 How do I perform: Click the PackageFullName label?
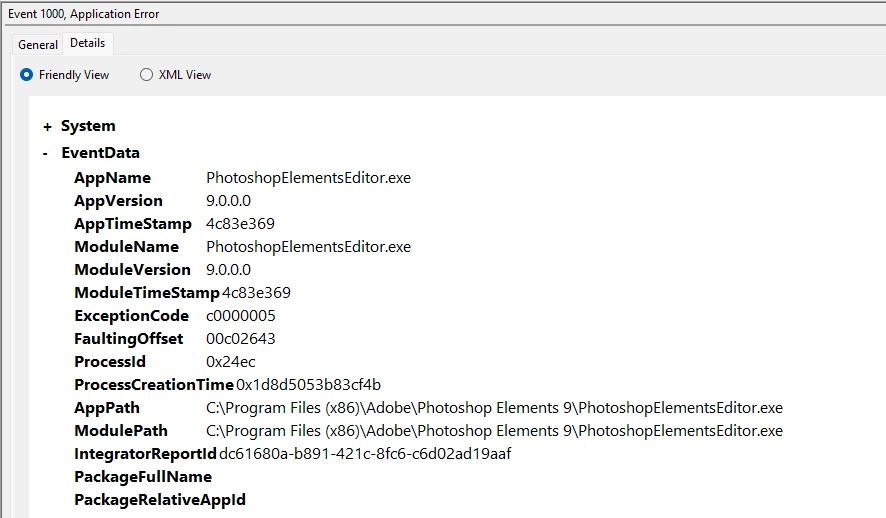(143, 477)
